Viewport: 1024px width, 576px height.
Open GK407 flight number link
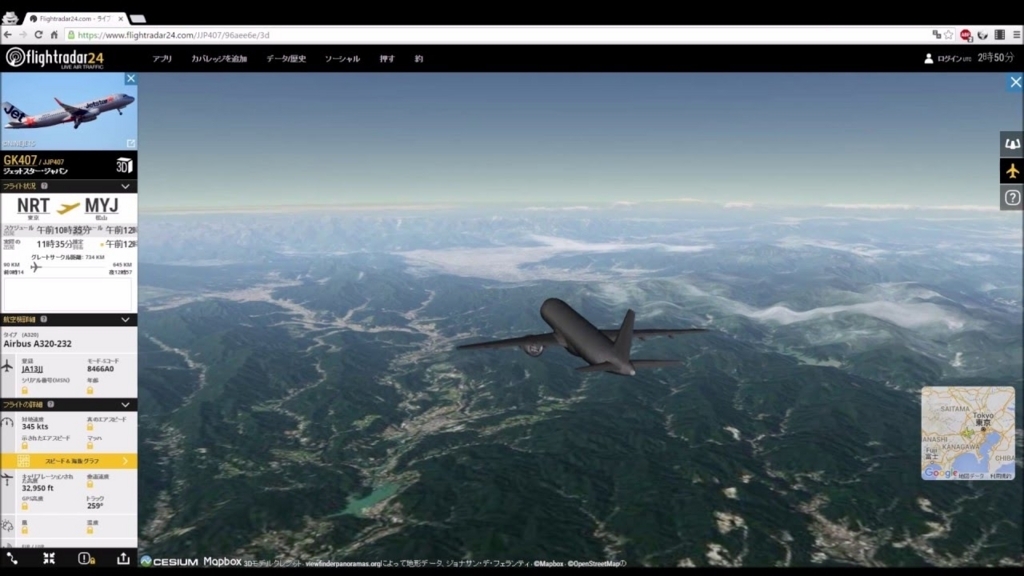[x=20, y=160]
